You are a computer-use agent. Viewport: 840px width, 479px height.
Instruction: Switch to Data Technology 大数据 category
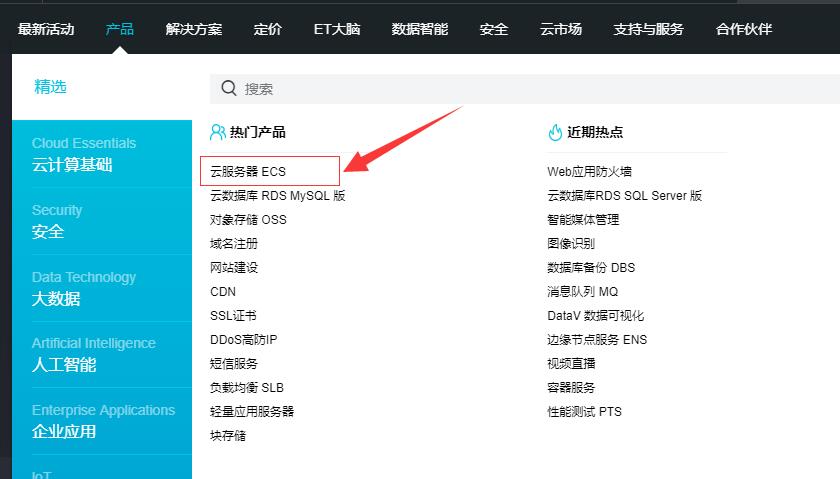102,288
